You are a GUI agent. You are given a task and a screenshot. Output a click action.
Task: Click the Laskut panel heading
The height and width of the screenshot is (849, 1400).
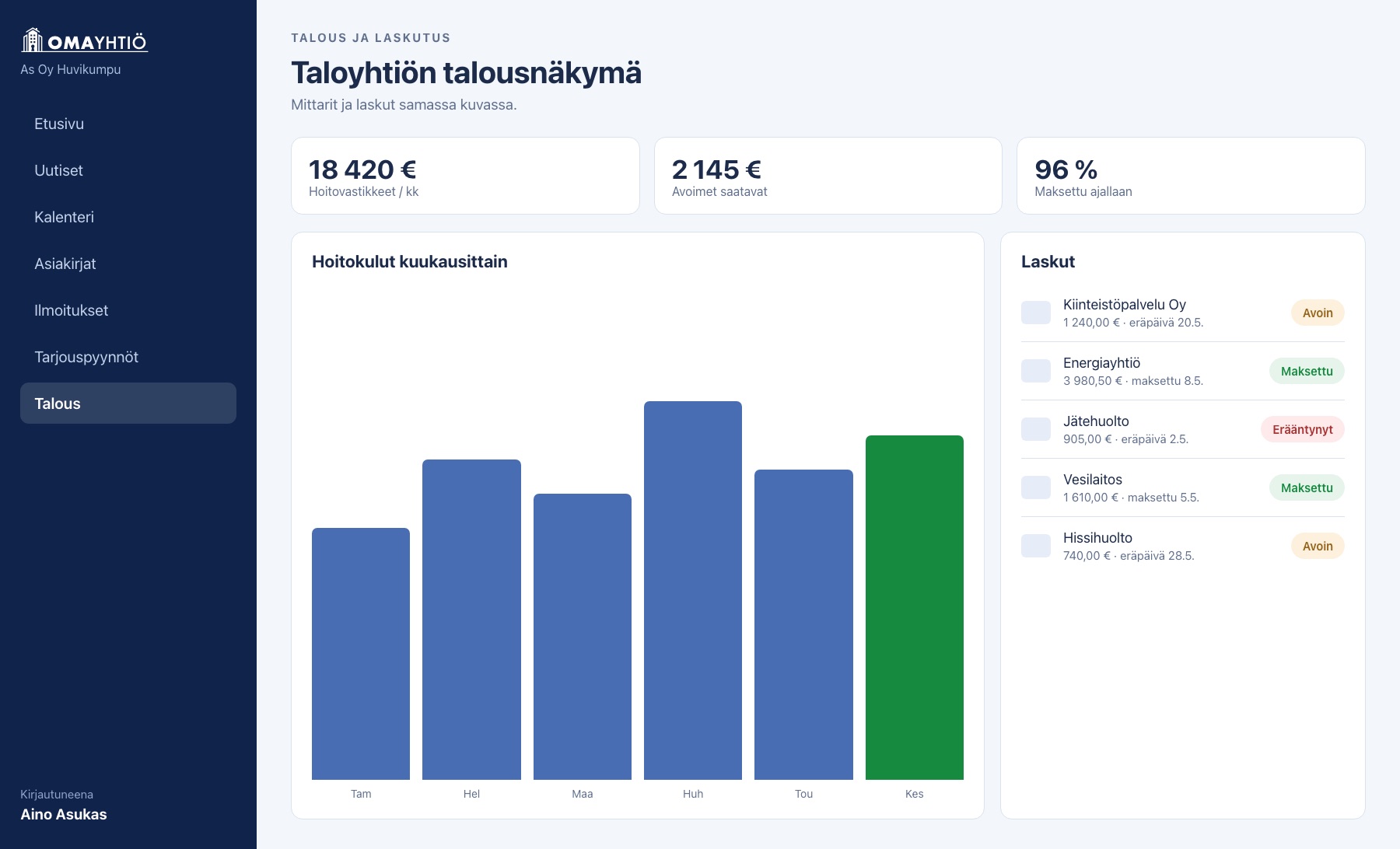coord(1048,262)
